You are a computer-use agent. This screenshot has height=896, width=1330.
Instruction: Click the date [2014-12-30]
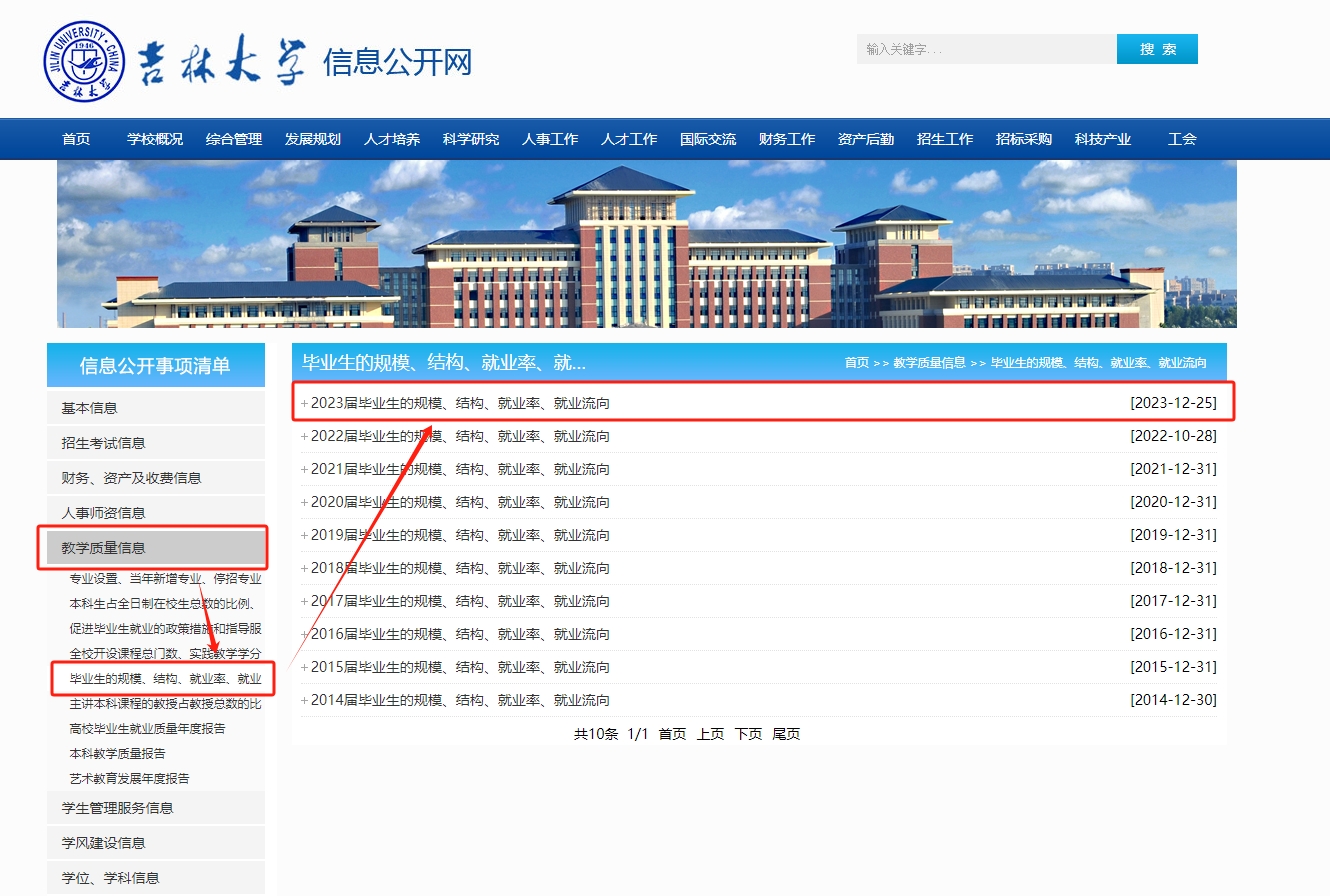coord(1173,700)
